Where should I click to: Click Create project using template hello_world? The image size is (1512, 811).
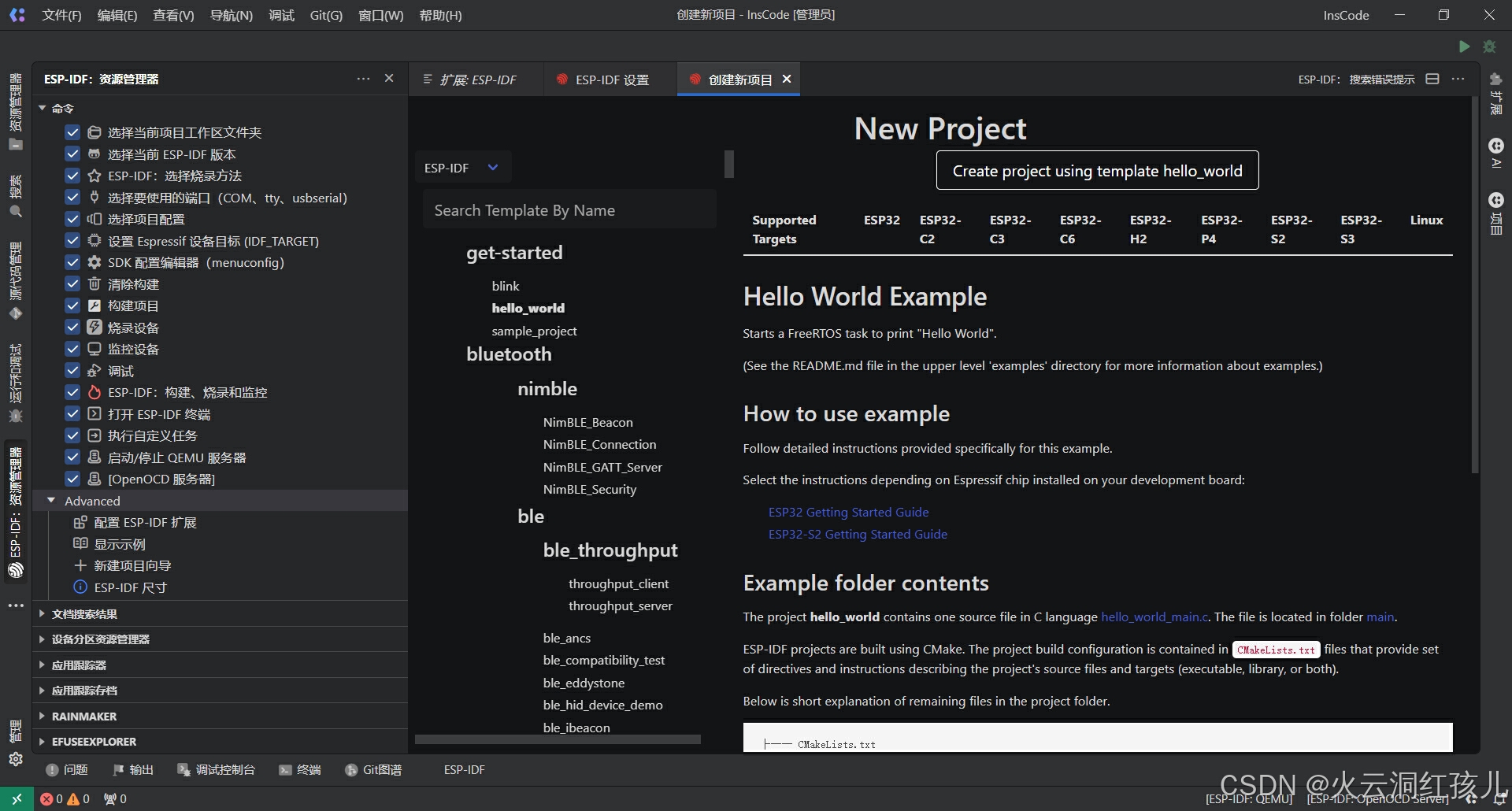tap(1097, 171)
